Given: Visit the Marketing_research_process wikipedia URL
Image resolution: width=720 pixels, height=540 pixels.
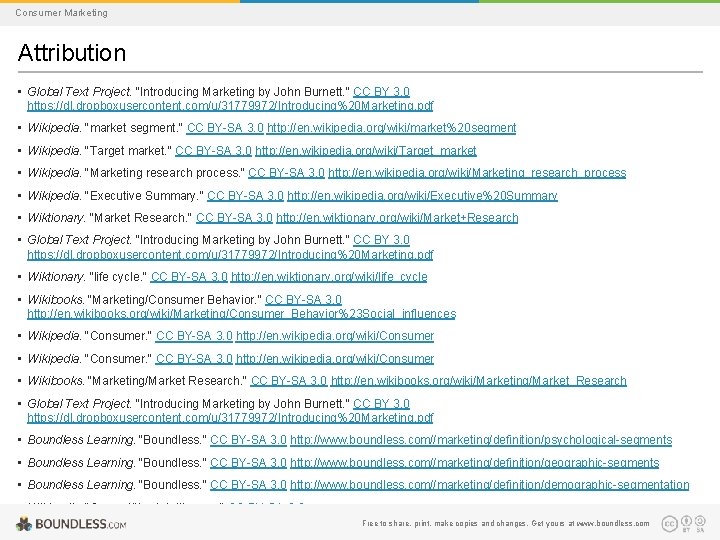Looking at the screenshot, I should pyautogui.click(x=477, y=173).
